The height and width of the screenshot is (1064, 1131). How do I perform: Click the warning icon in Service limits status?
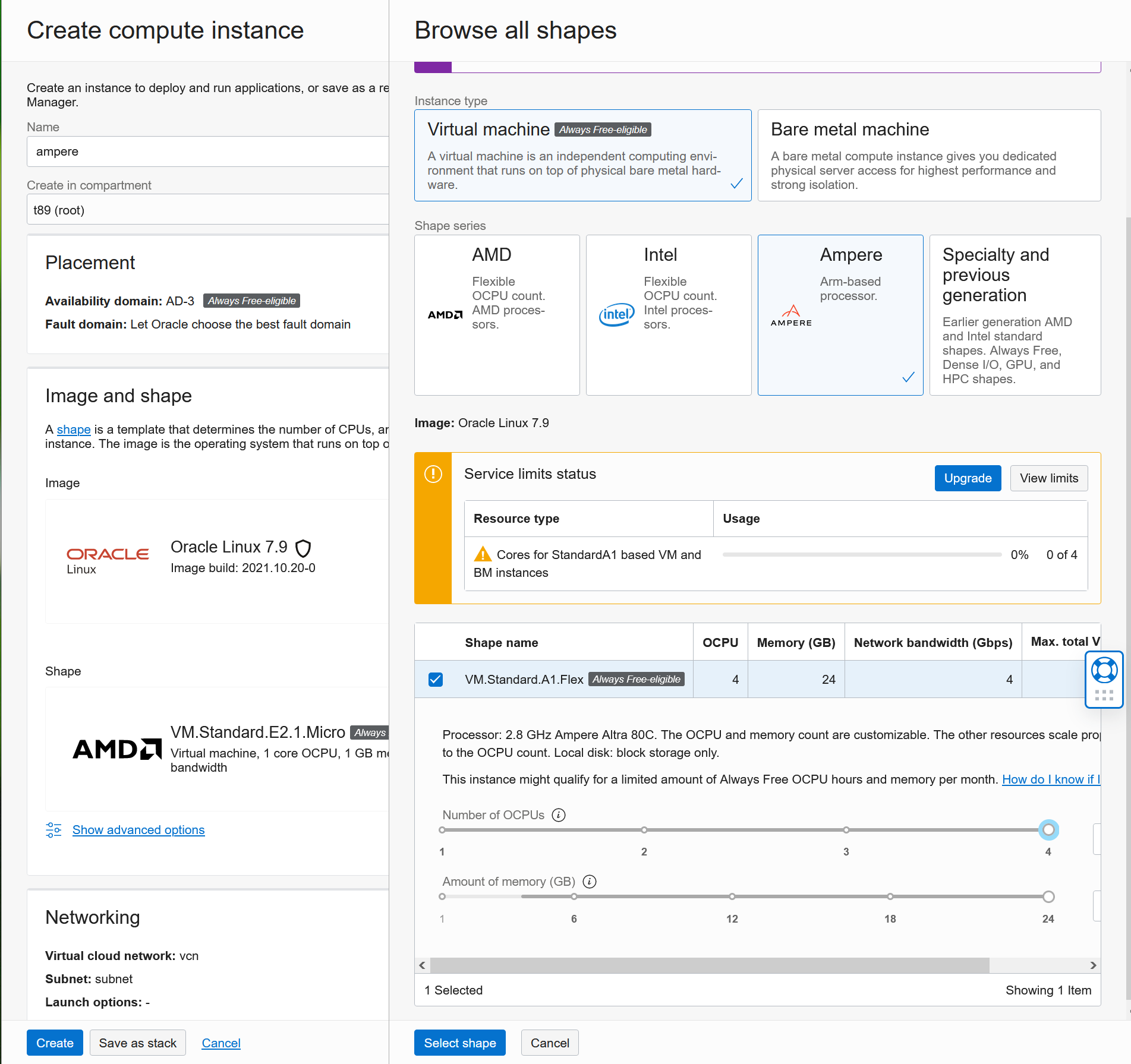pos(433,474)
